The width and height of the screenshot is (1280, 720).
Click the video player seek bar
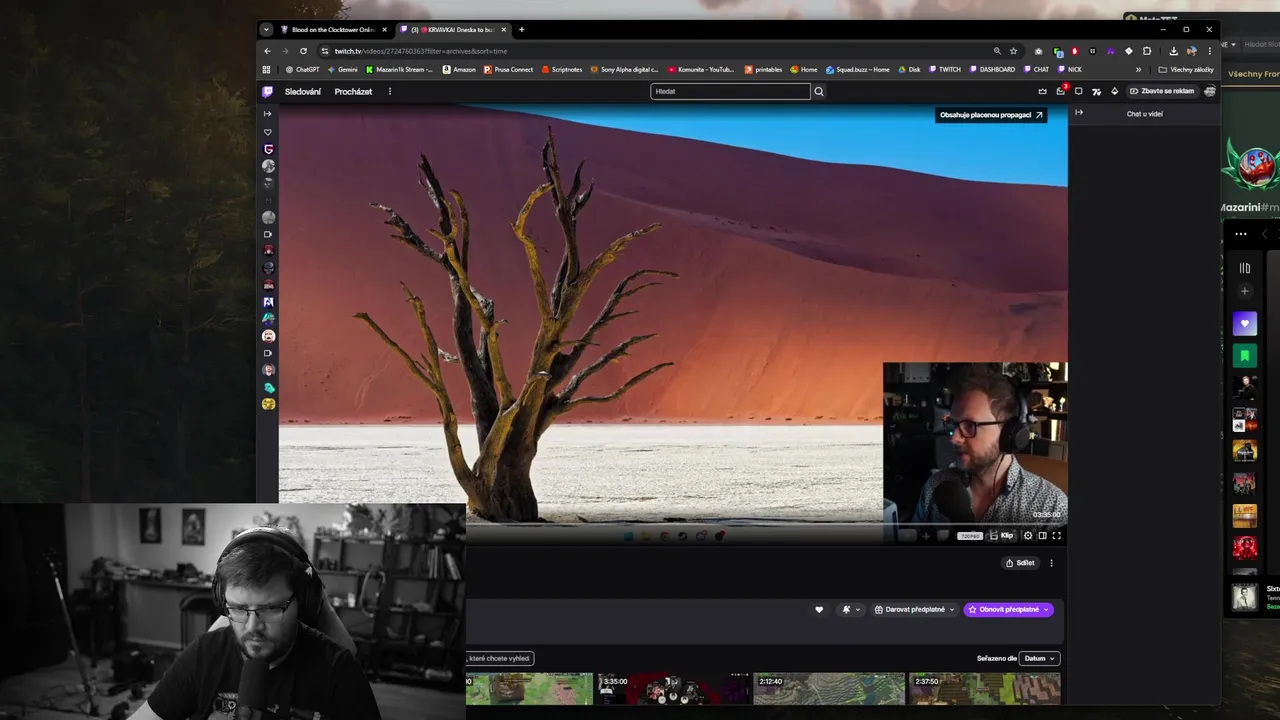point(766,523)
